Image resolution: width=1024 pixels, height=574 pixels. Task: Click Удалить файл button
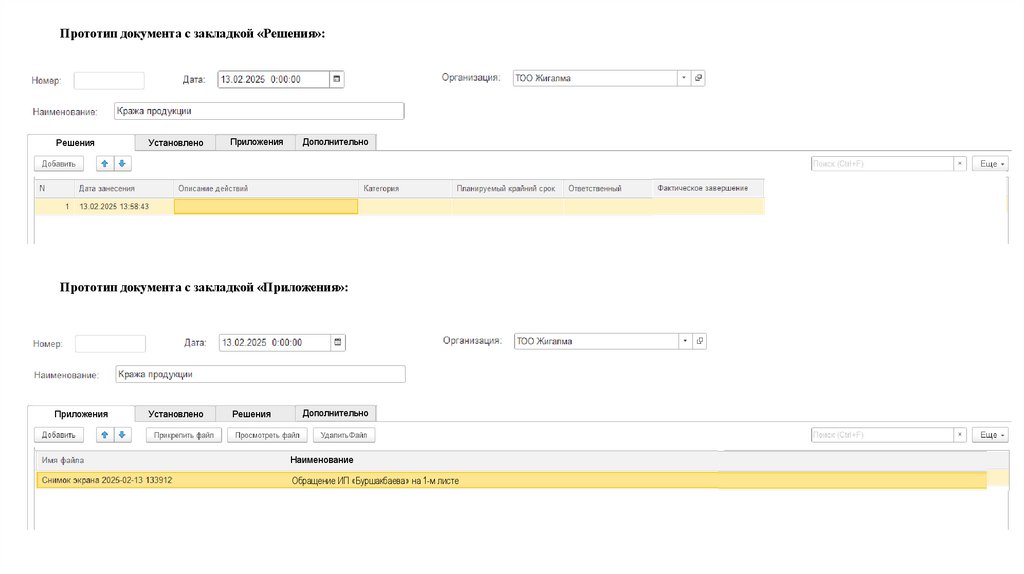click(x=344, y=435)
